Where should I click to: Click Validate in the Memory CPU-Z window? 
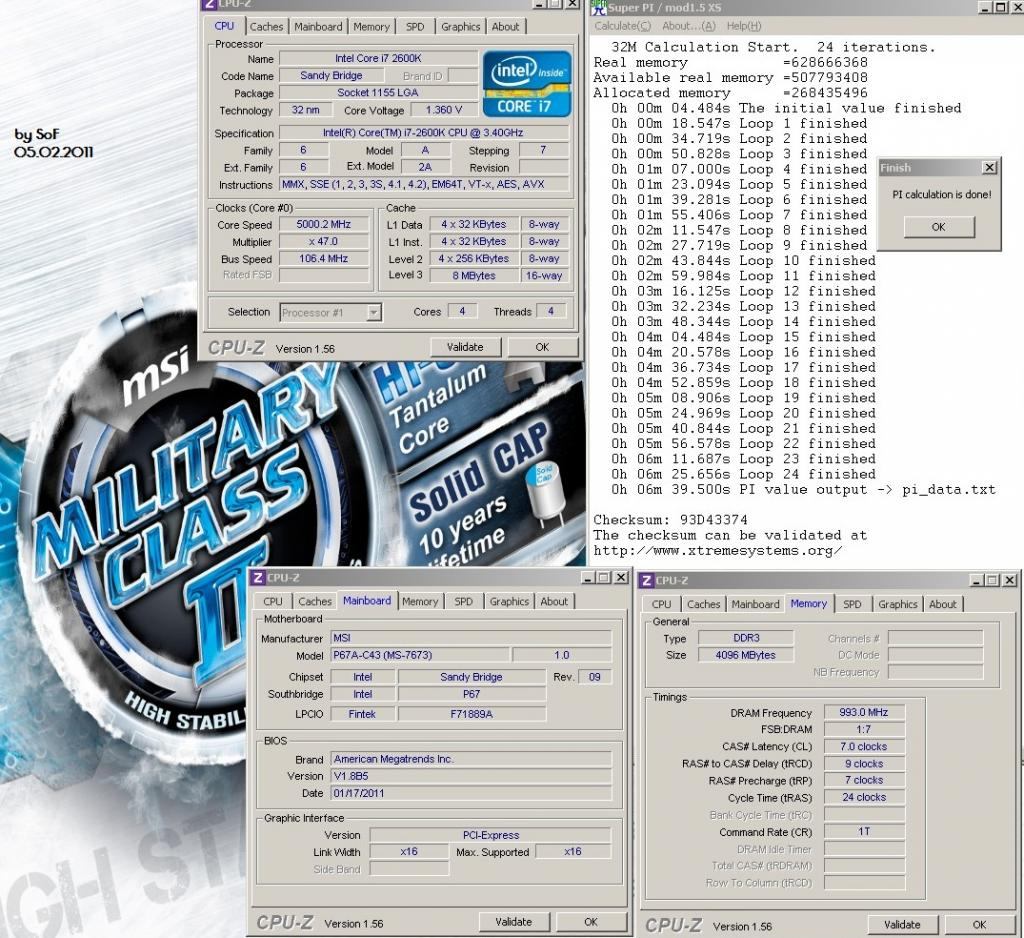click(902, 924)
